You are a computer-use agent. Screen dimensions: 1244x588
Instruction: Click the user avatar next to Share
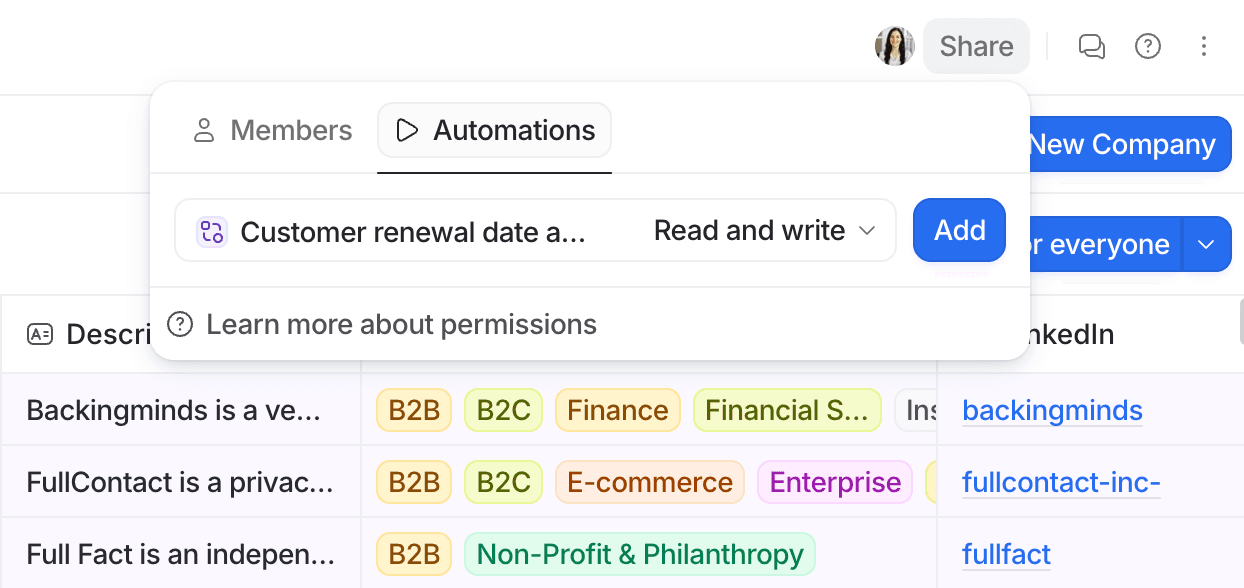click(x=895, y=45)
